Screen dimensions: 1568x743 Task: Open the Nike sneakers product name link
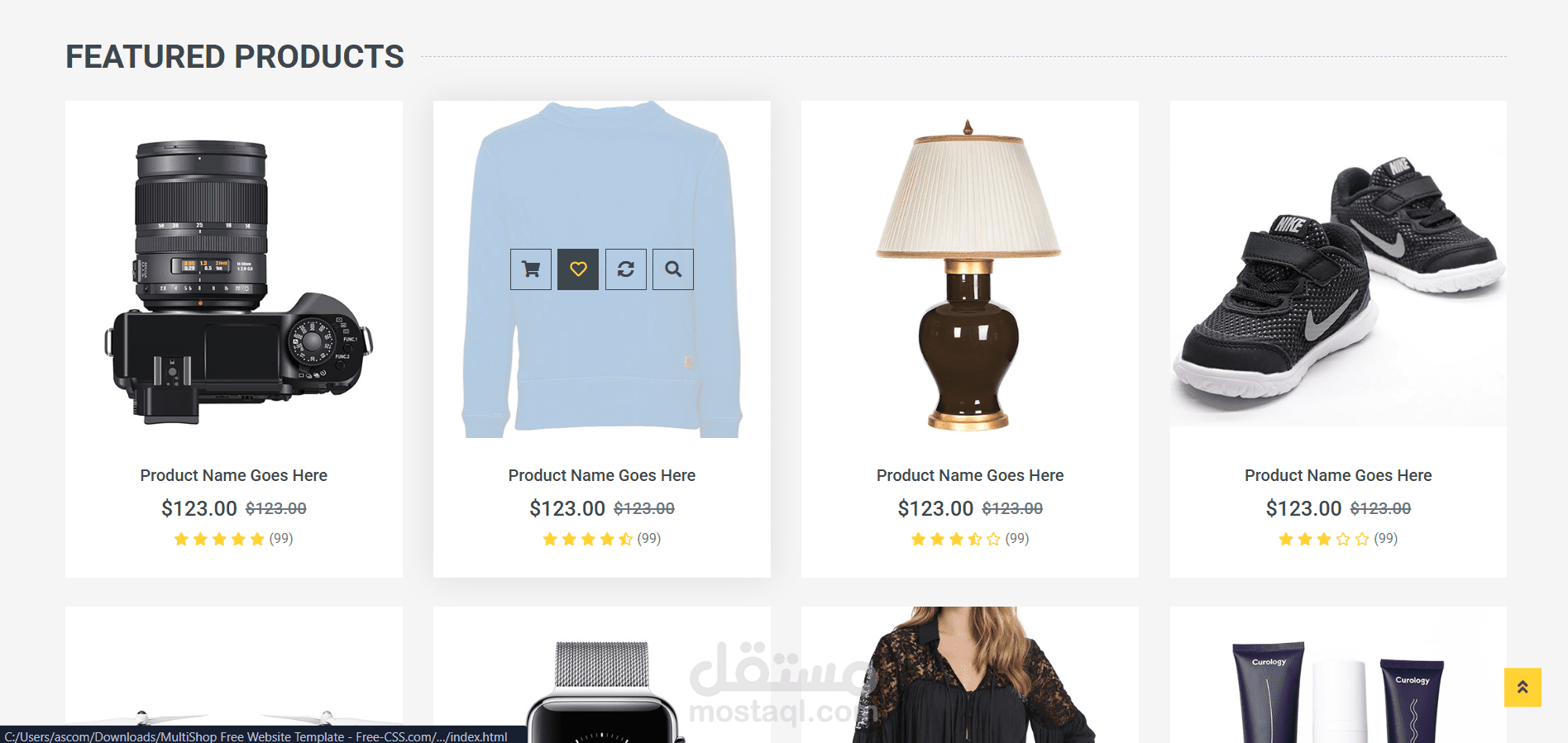click(1338, 475)
